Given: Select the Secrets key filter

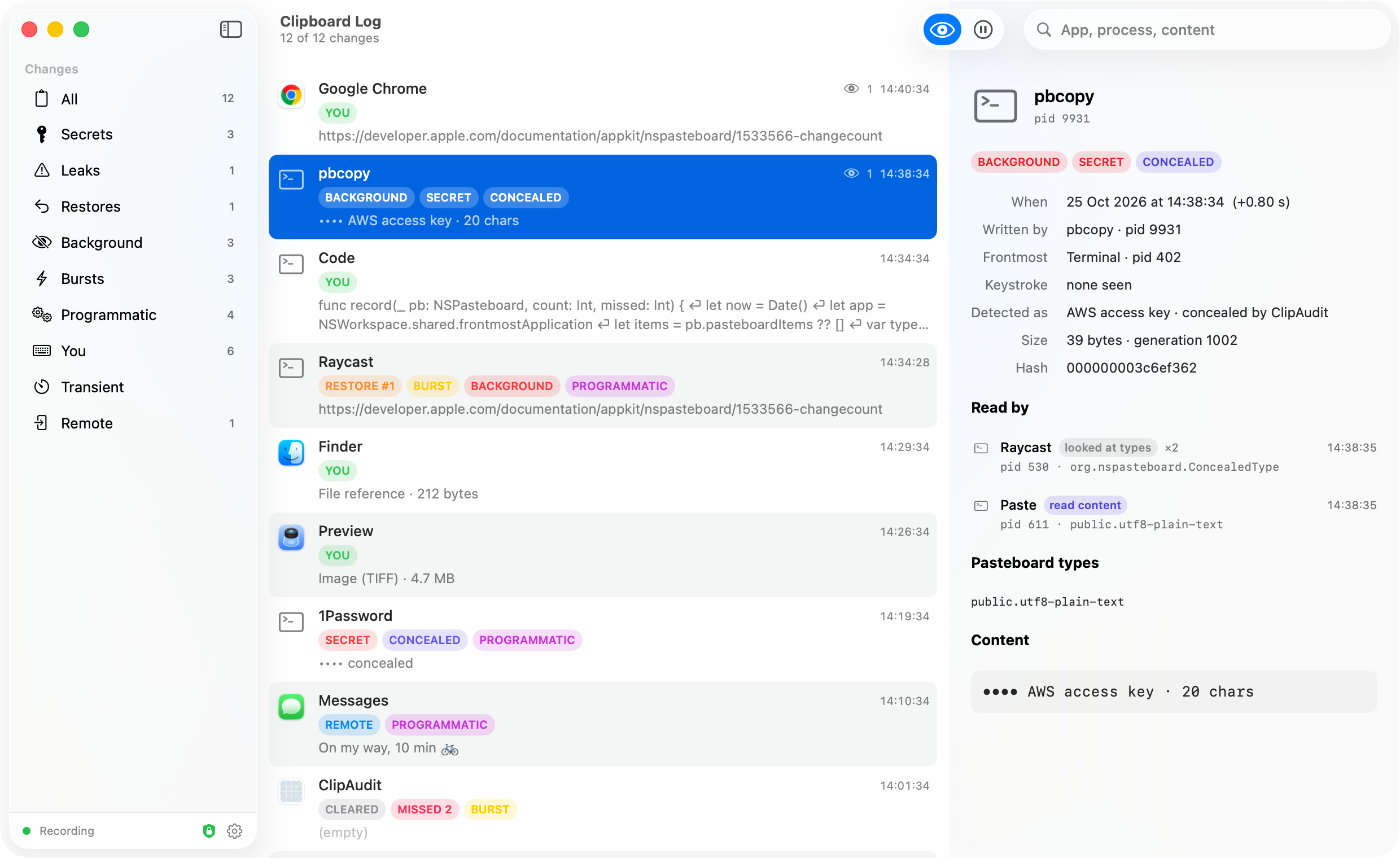Looking at the screenshot, I should coord(134,134).
